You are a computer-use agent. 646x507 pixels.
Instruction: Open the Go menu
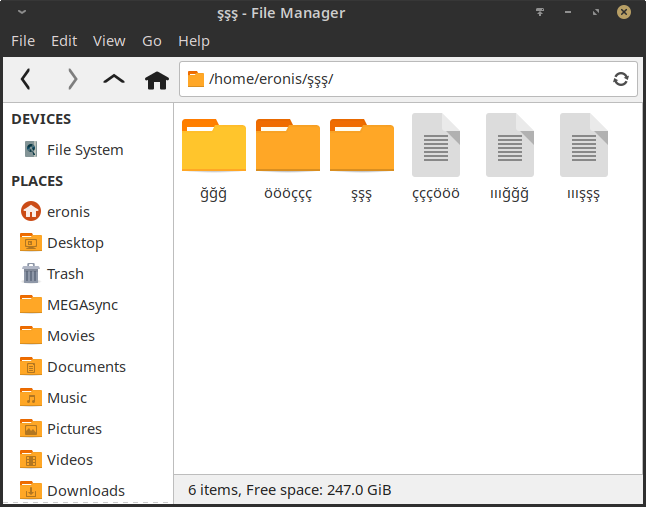(152, 41)
